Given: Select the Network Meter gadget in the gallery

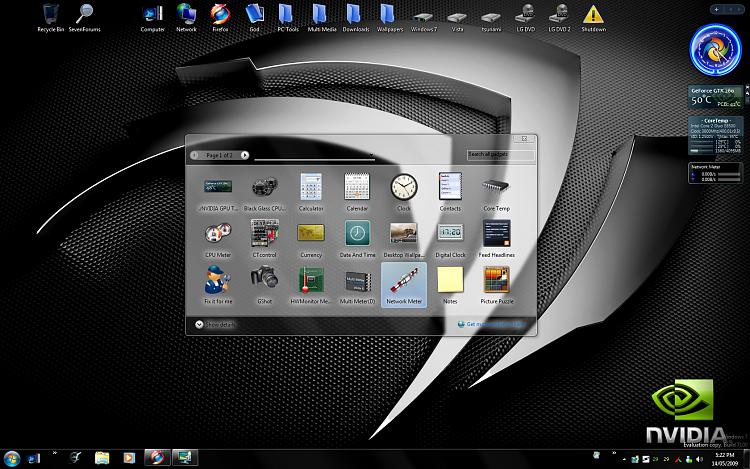Looking at the screenshot, I should point(404,285).
